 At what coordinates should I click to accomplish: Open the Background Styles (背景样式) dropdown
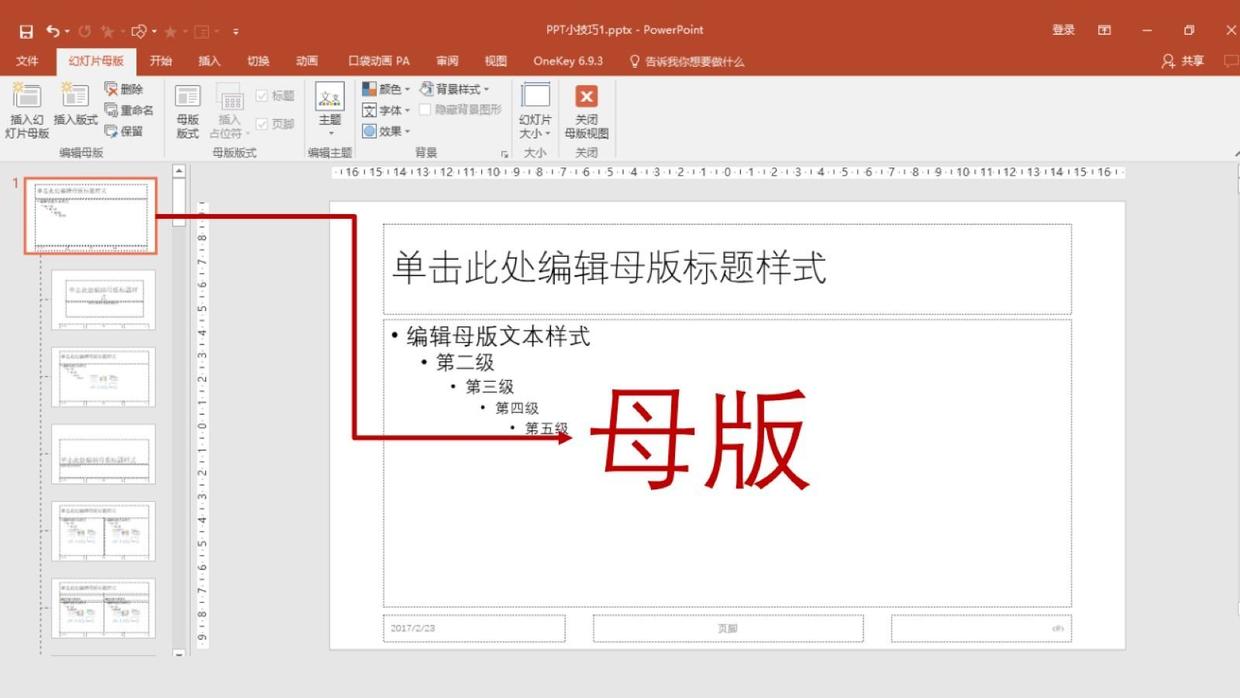455,89
